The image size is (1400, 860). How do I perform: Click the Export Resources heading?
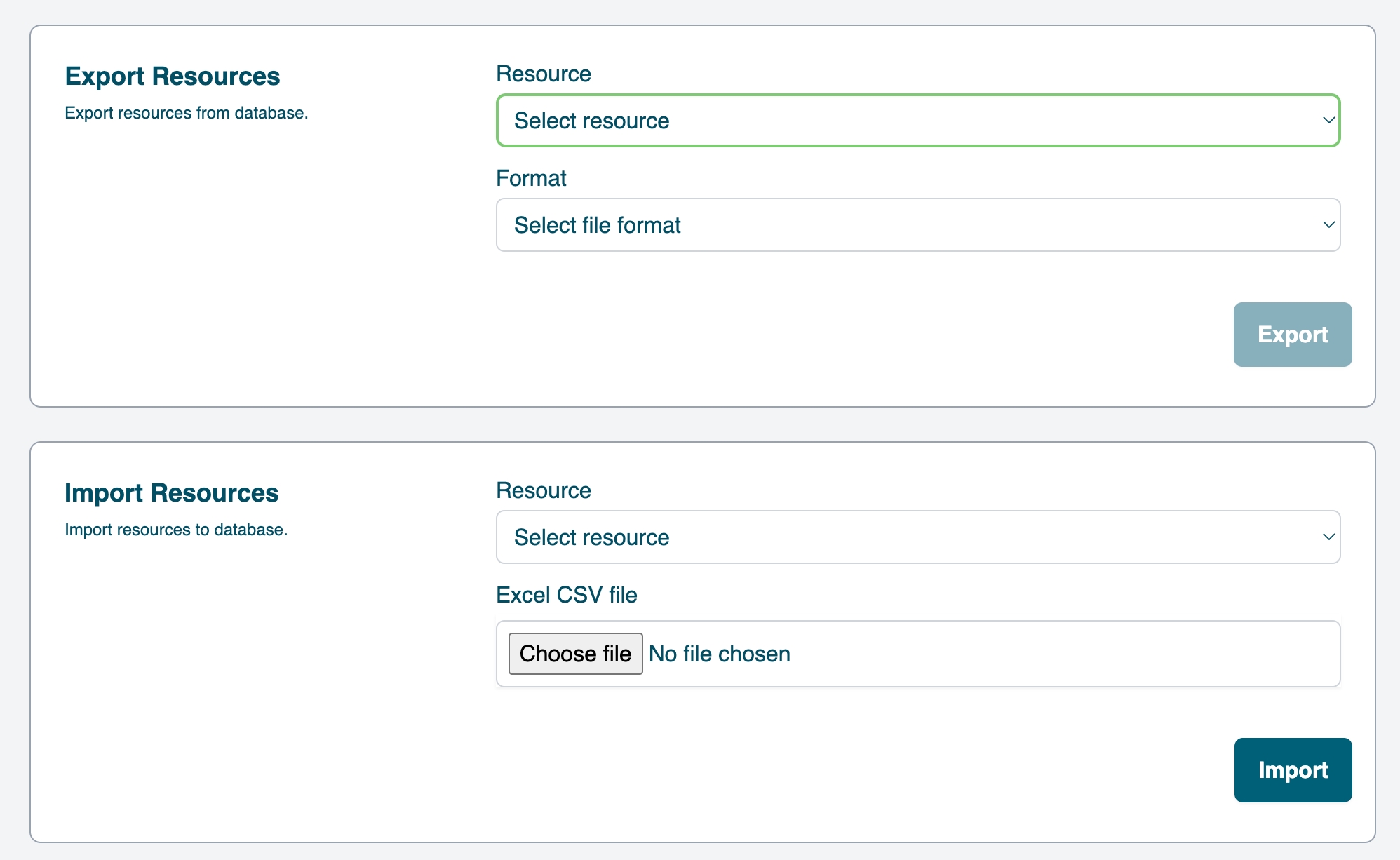click(x=172, y=76)
